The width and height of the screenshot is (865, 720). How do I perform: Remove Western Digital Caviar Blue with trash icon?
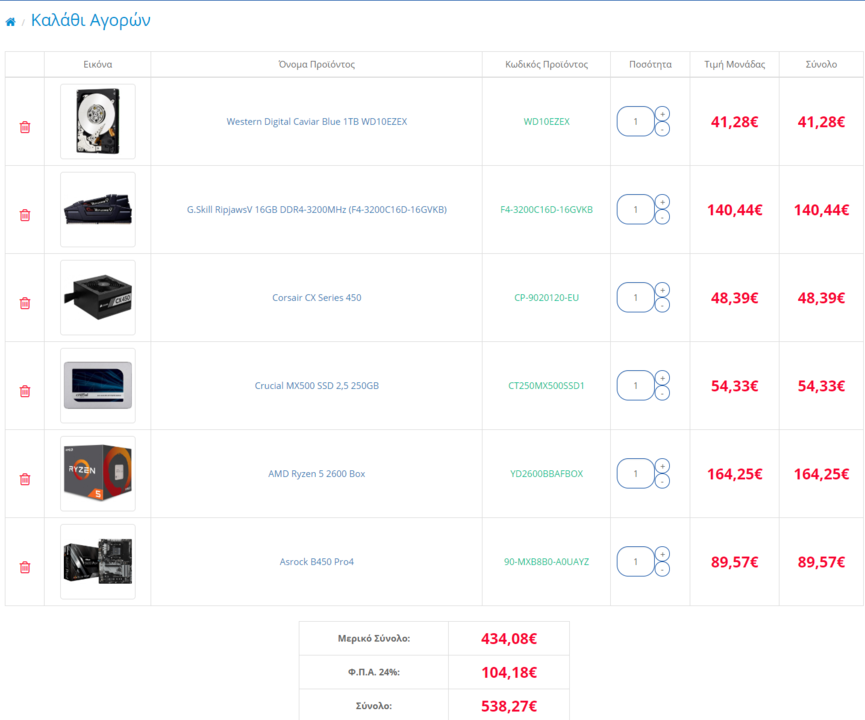[x=25, y=127]
